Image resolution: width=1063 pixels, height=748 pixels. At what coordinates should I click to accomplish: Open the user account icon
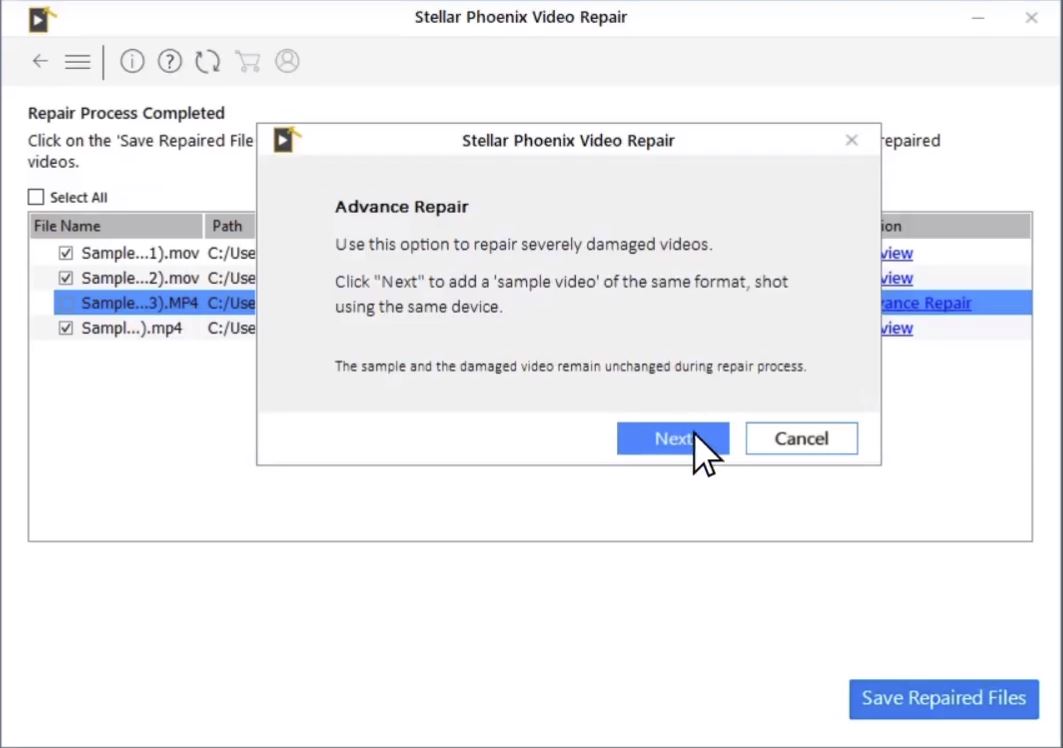[287, 62]
